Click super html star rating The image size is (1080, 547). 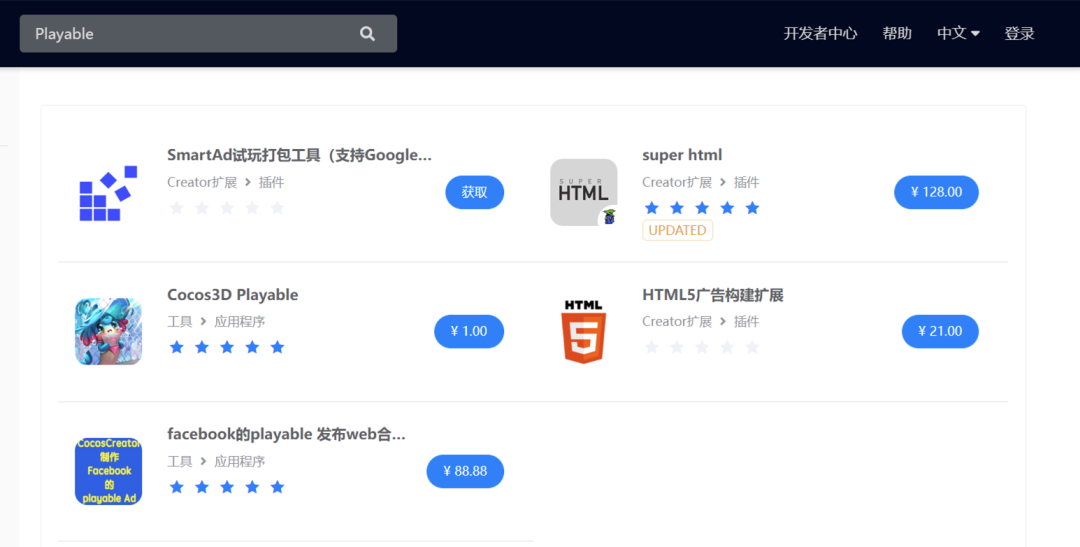click(702, 208)
